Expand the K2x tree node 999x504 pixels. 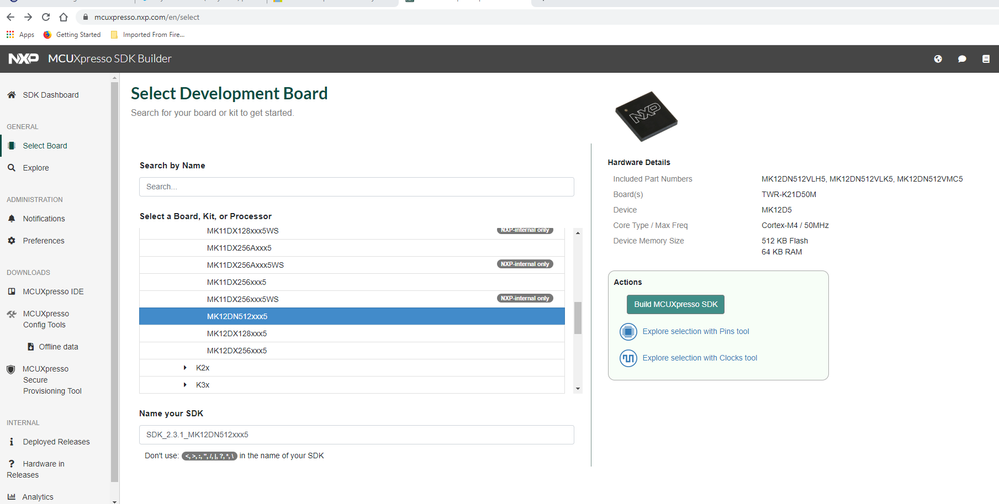[185, 368]
